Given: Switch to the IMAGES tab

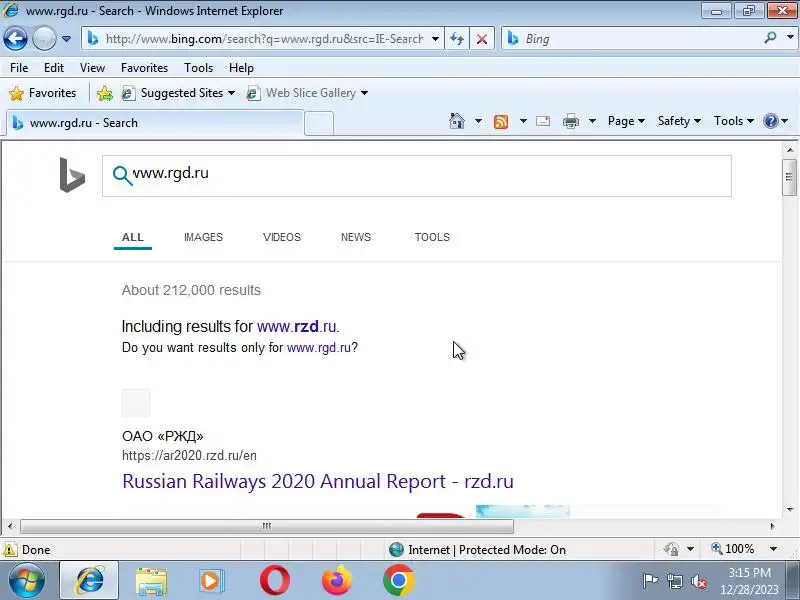Looking at the screenshot, I should (203, 237).
